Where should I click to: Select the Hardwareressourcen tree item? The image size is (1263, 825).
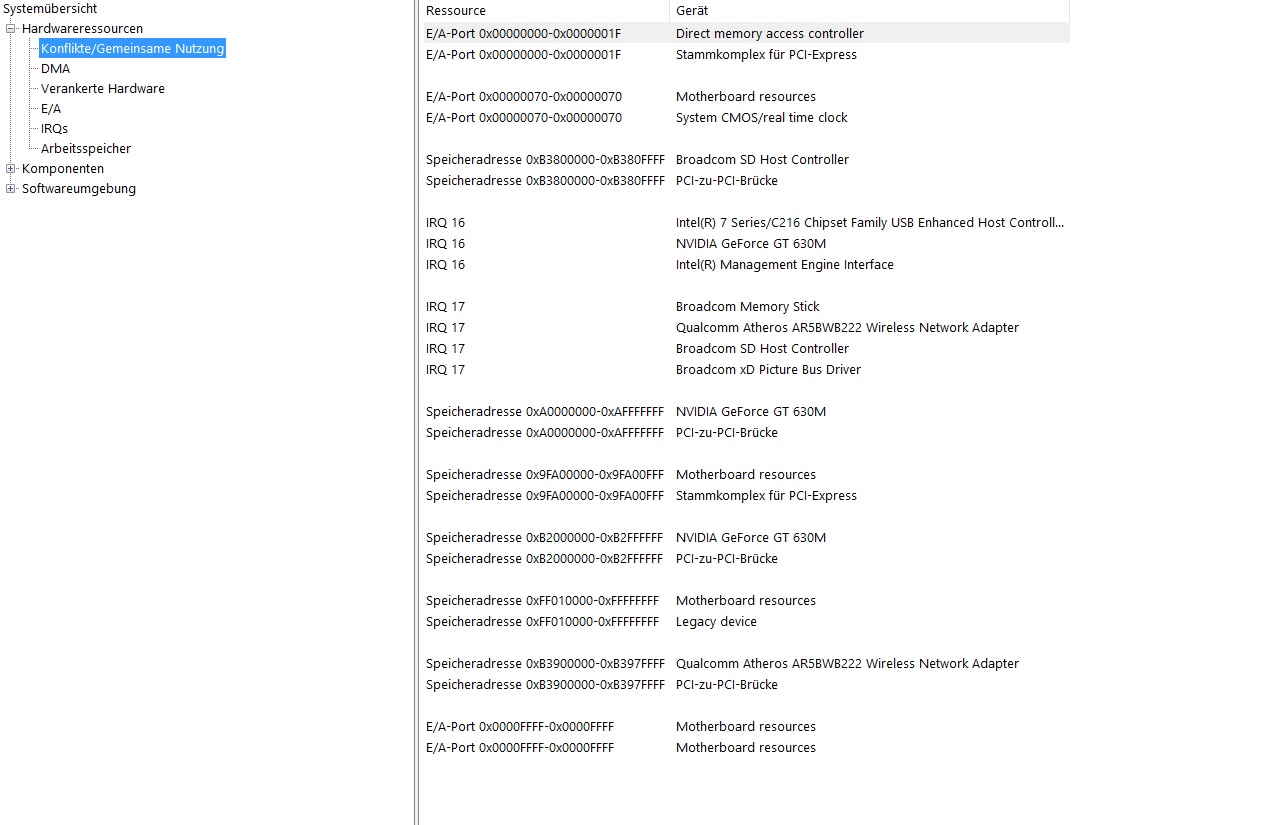coord(82,29)
